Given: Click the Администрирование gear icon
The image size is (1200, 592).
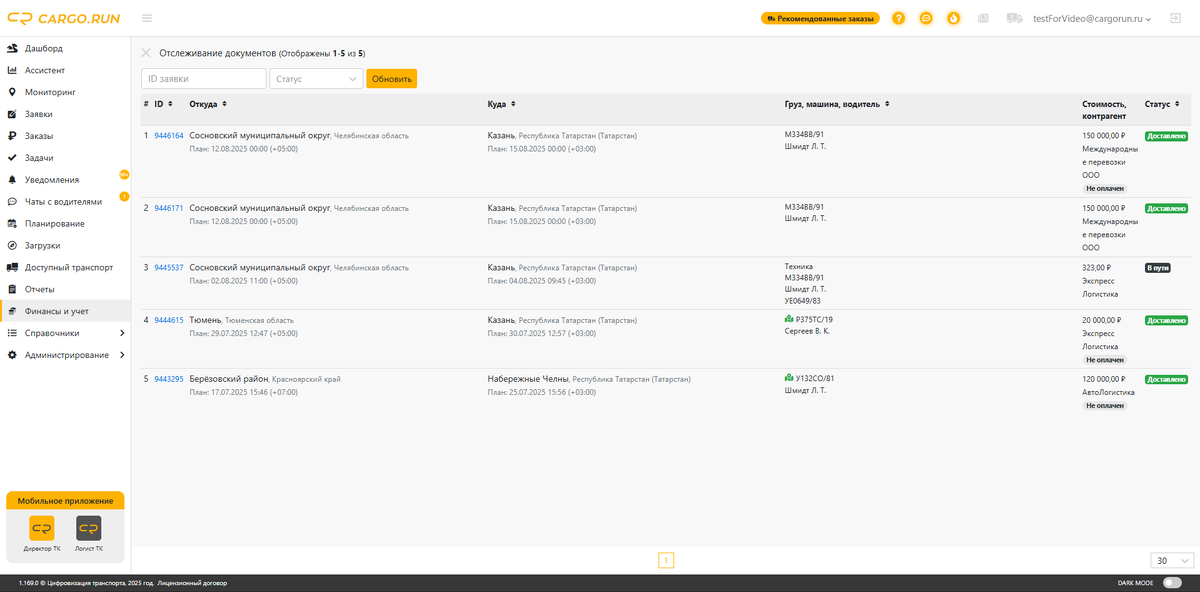Looking at the screenshot, I should click(11, 355).
